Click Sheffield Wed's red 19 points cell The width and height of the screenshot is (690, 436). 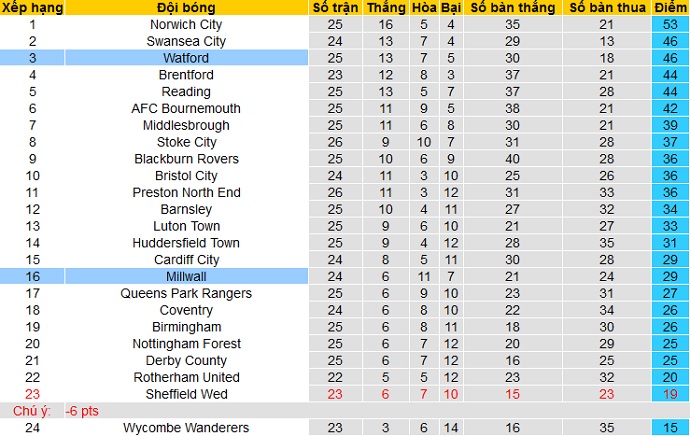[x=667, y=394]
